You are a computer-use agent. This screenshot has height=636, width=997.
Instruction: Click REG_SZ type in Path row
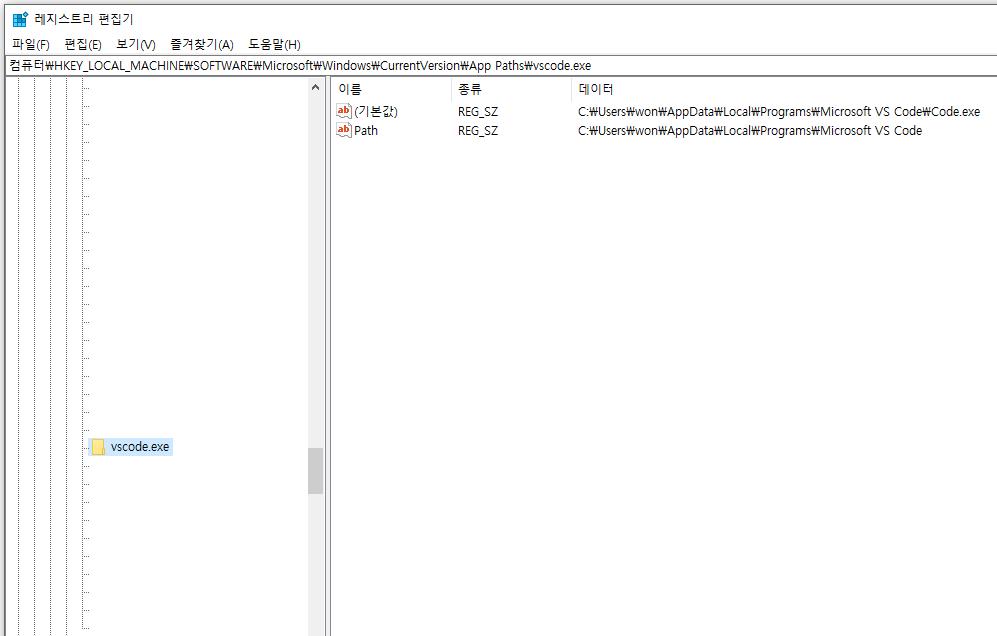pyautogui.click(x=478, y=131)
